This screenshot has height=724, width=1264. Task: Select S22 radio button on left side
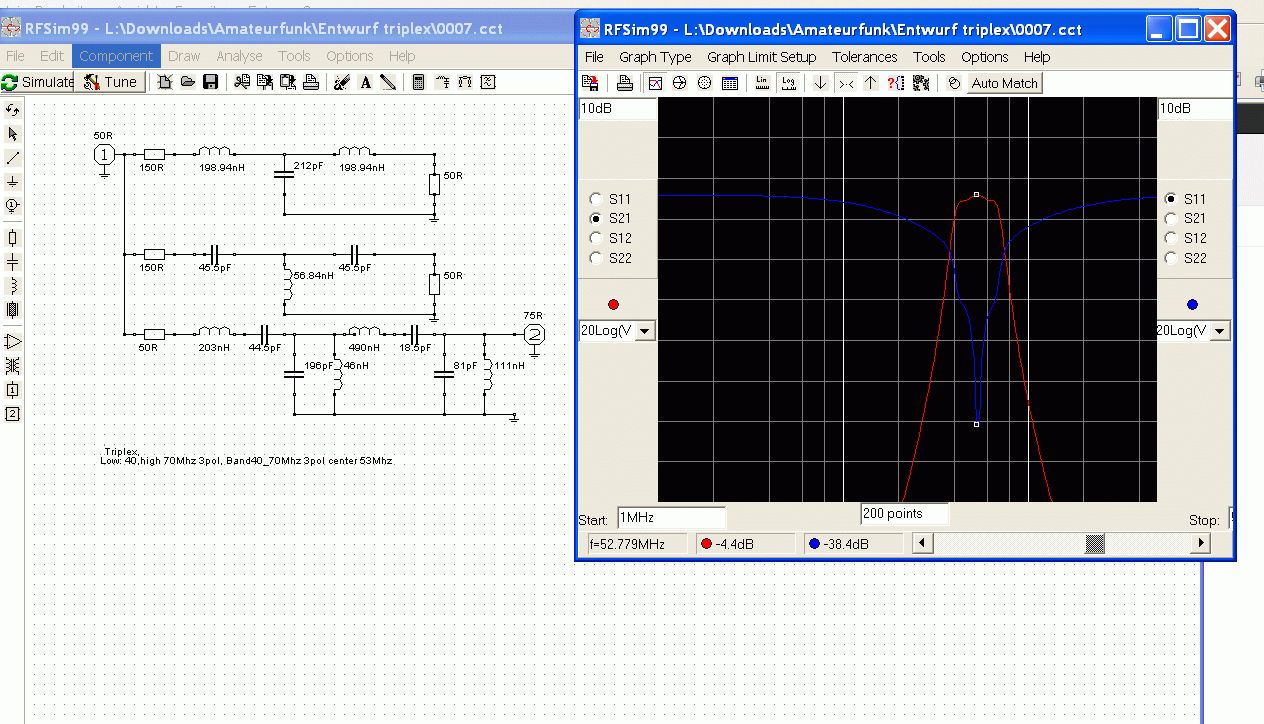coord(597,258)
